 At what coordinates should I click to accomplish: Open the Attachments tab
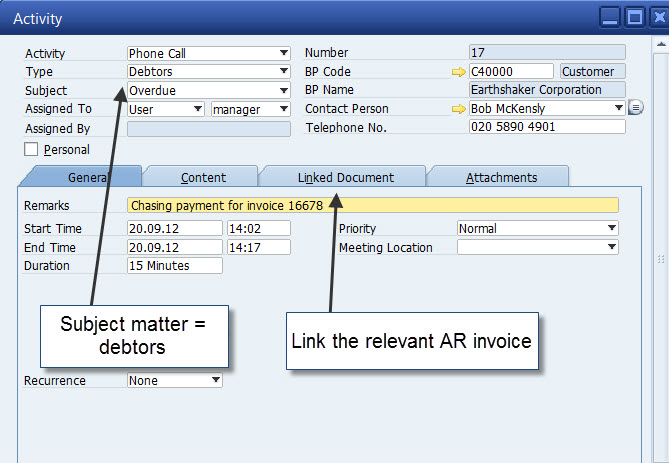501,178
